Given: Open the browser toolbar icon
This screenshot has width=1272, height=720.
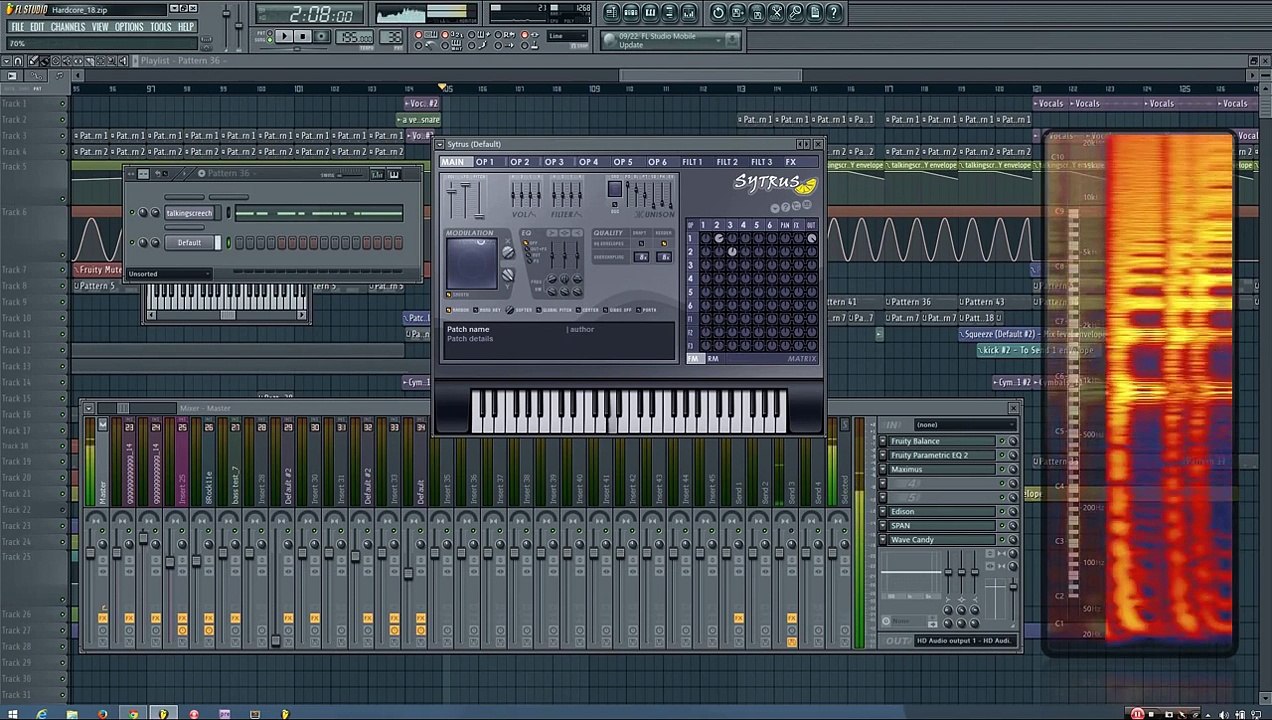Looking at the screenshot, I should tap(670, 13).
